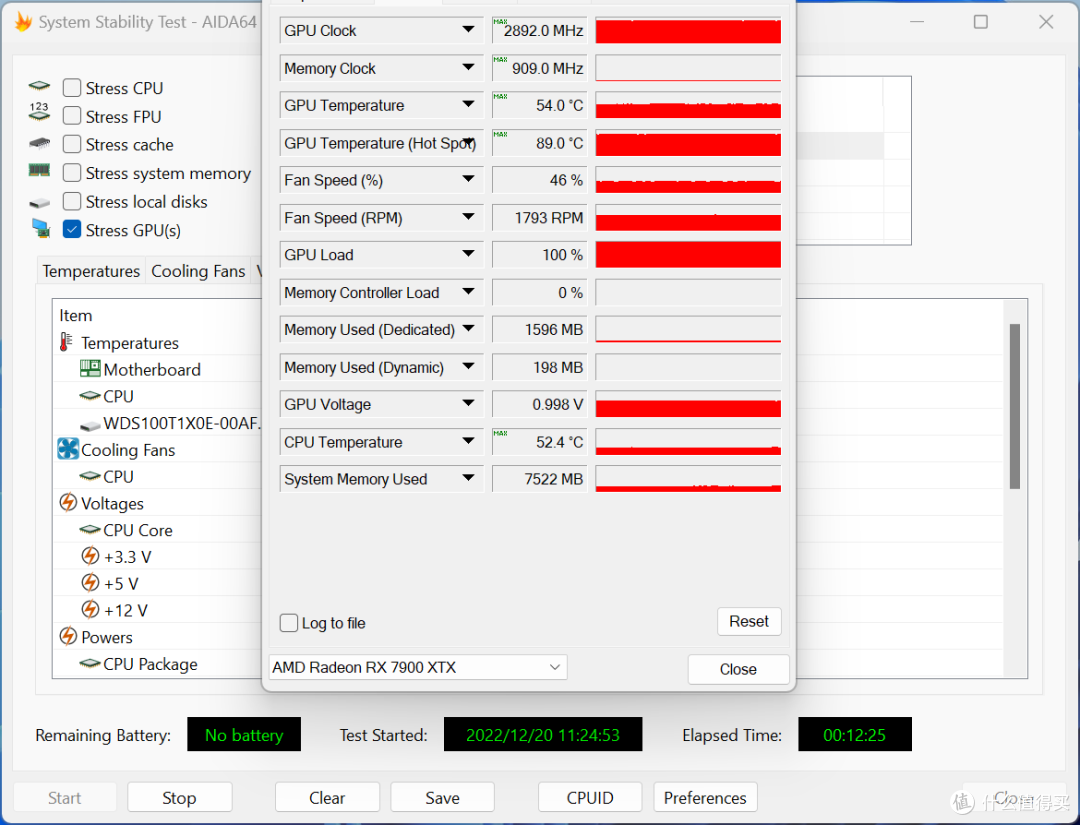The image size is (1080, 825).
Task: Open the Memory Used (Dedicated) dropdown
Action: point(381,330)
